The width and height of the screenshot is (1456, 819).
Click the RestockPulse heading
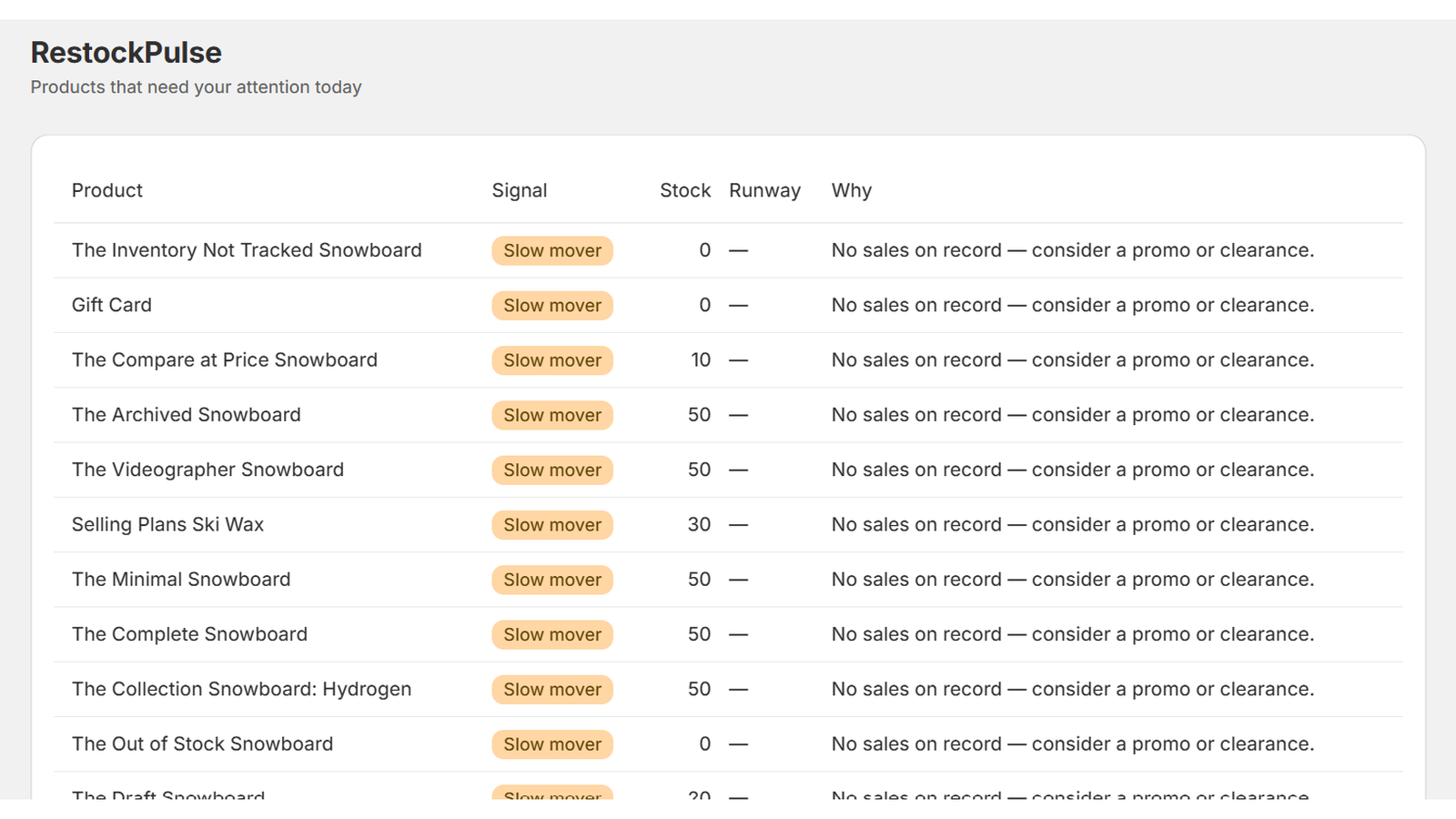coord(126,53)
